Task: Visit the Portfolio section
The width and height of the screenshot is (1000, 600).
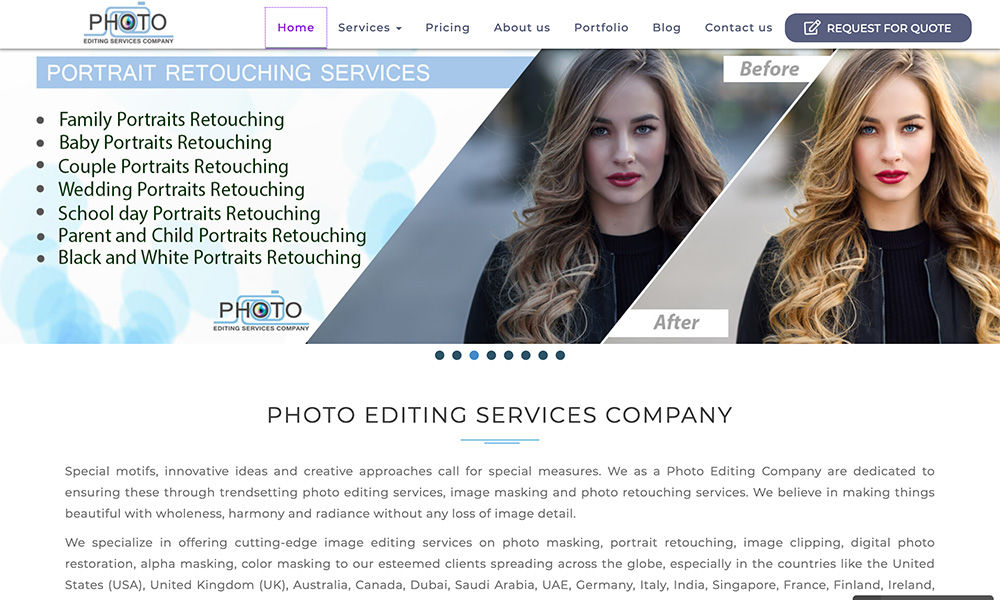Action: (x=601, y=27)
